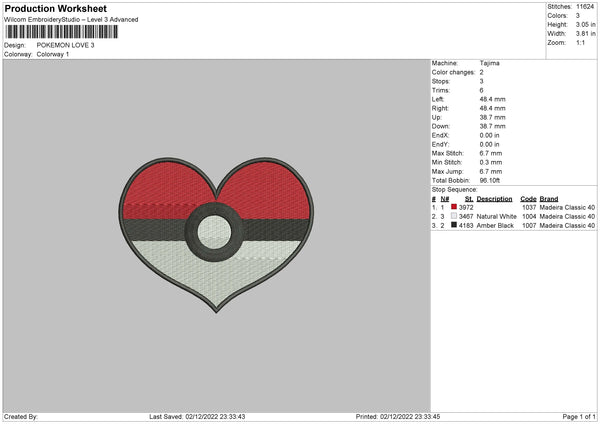Click thread code 1007
This screenshot has width=600, height=424.
click(x=529, y=226)
